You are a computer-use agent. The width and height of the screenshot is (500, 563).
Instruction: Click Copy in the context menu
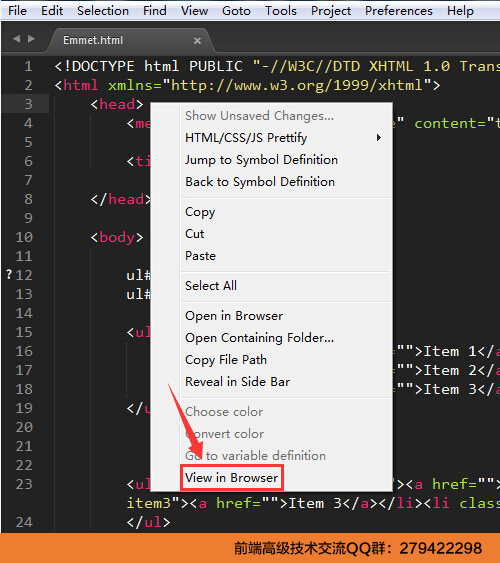coord(200,212)
